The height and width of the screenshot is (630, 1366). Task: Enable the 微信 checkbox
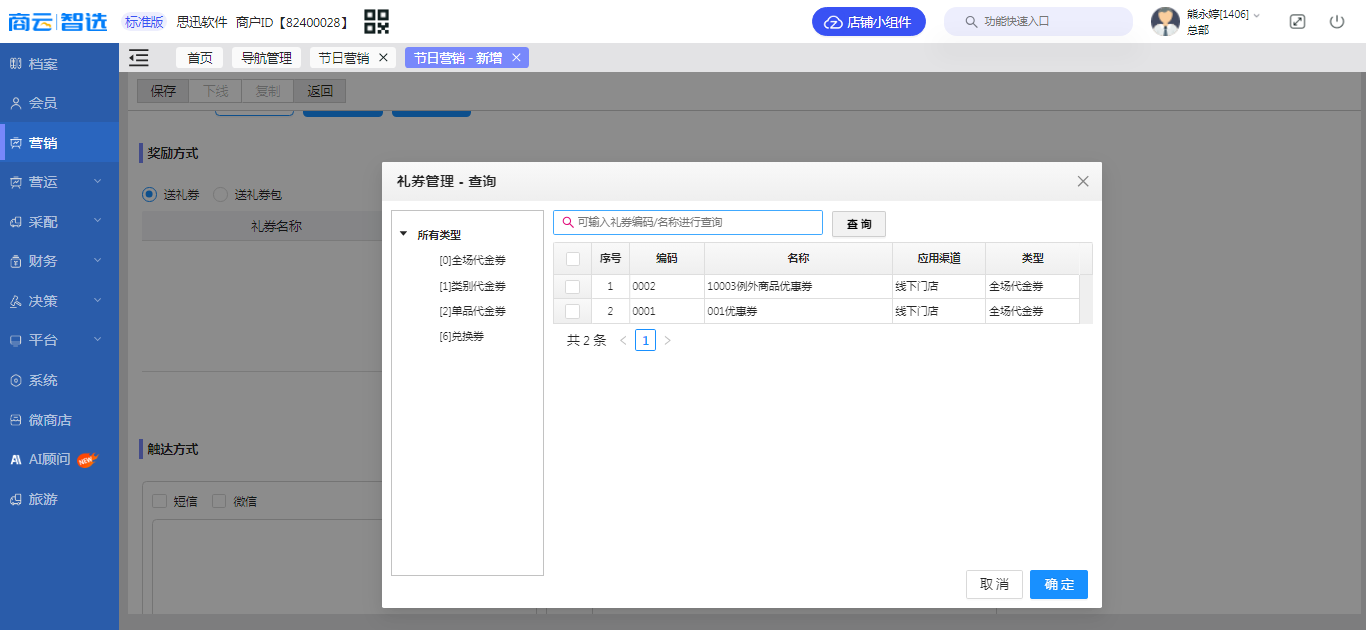click(219, 501)
